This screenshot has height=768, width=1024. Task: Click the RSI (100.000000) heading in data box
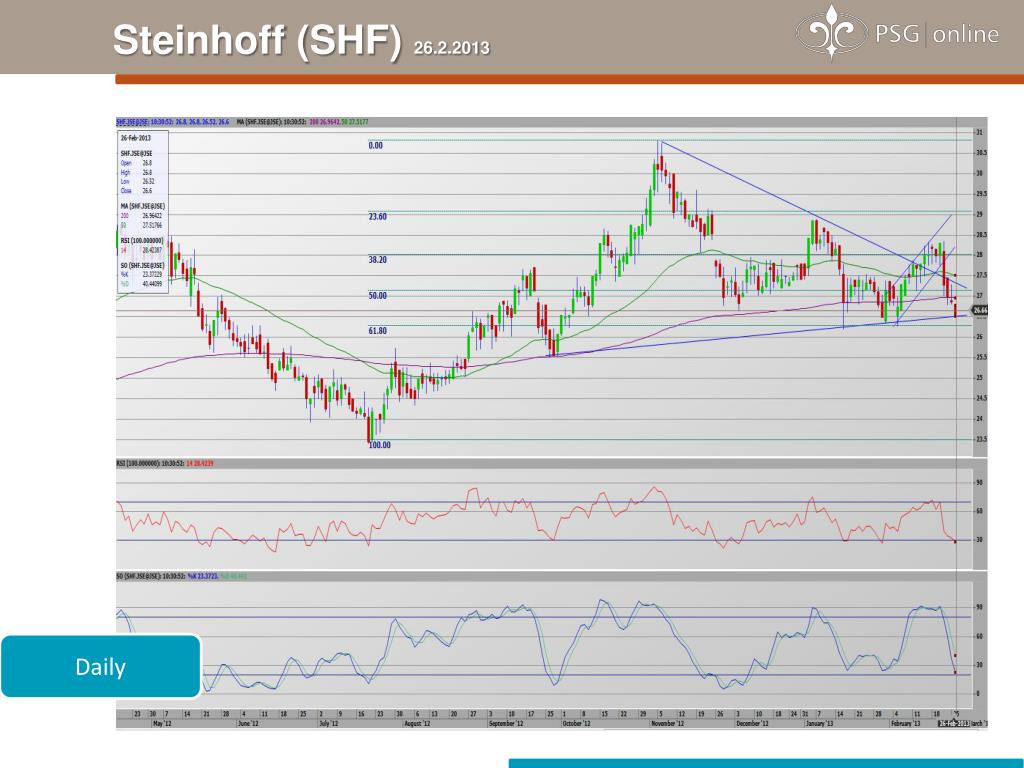tap(142, 241)
